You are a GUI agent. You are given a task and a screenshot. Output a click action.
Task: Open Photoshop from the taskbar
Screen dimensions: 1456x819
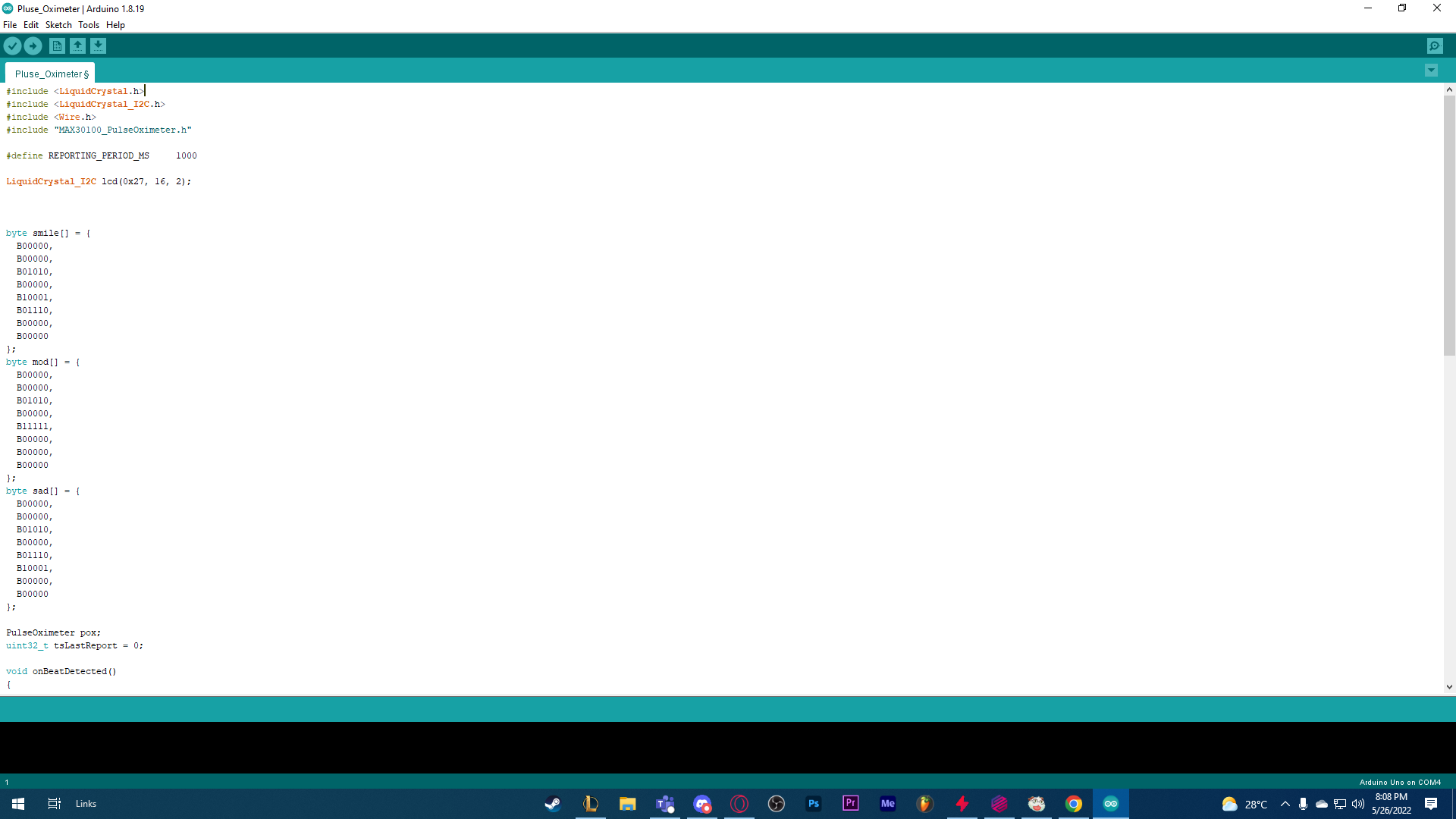point(814,804)
